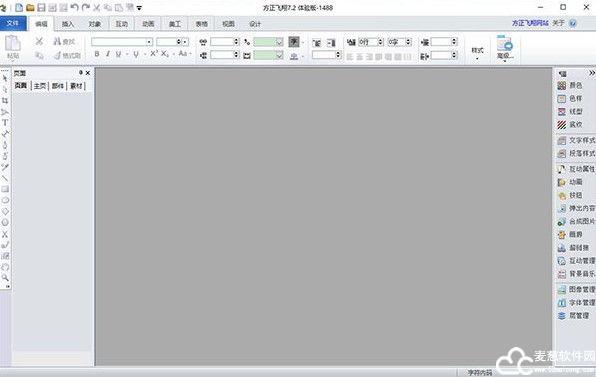
Task: Pin the 页面 panel with pushpin icon
Action: click(x=81, y=73)
